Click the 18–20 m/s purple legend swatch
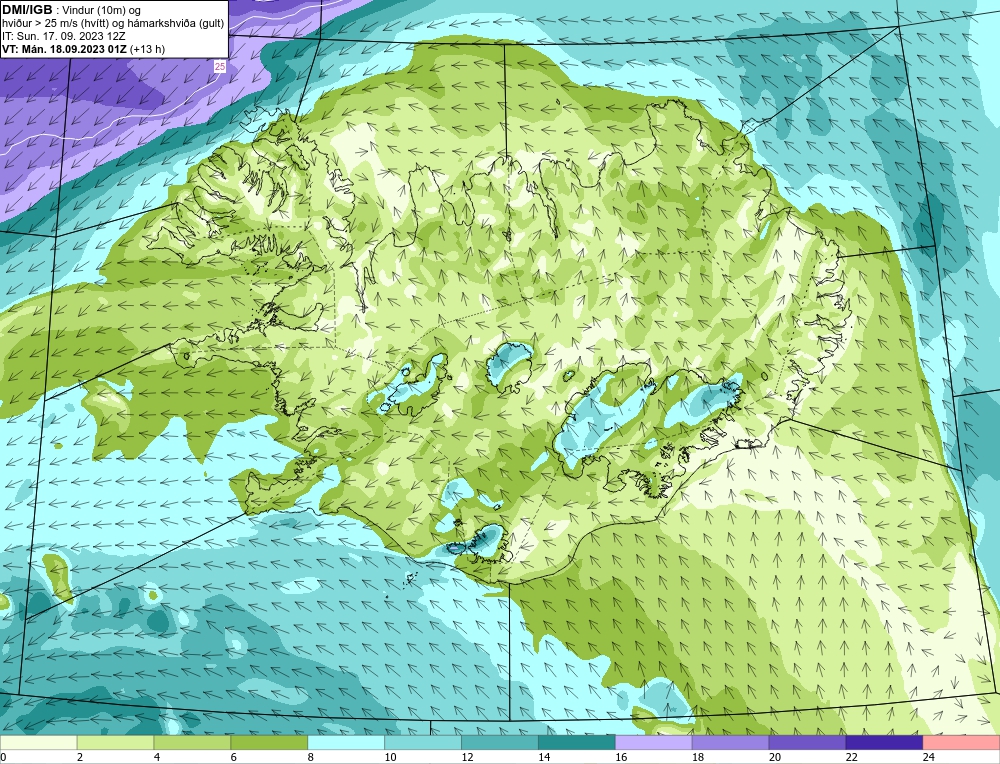The height and width of the screenshot is (764, 1000). point(730,743)
